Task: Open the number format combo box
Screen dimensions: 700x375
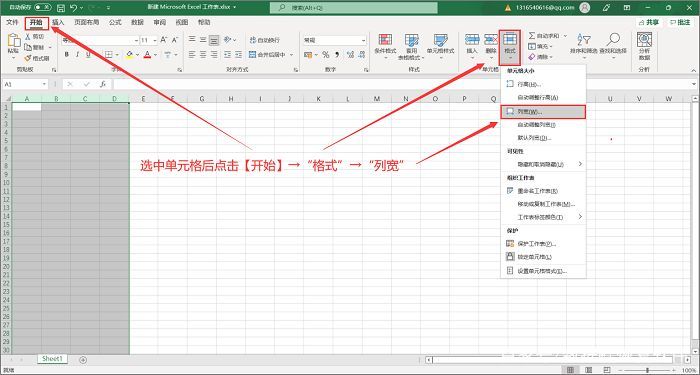Action: coord(334,40)
